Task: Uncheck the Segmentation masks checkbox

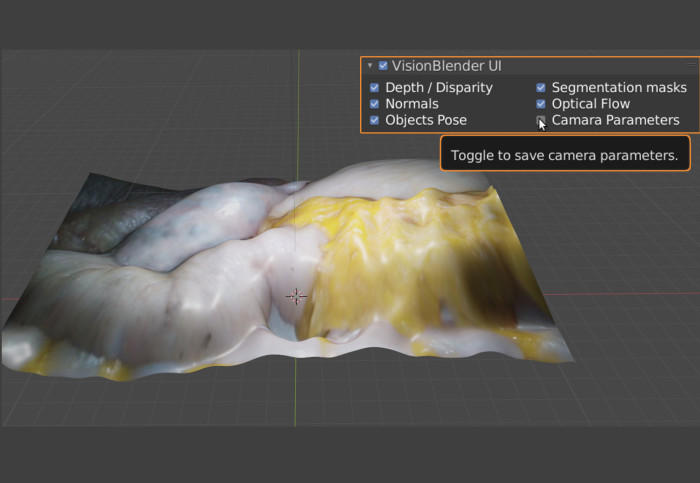Action: tap(541, 88)
